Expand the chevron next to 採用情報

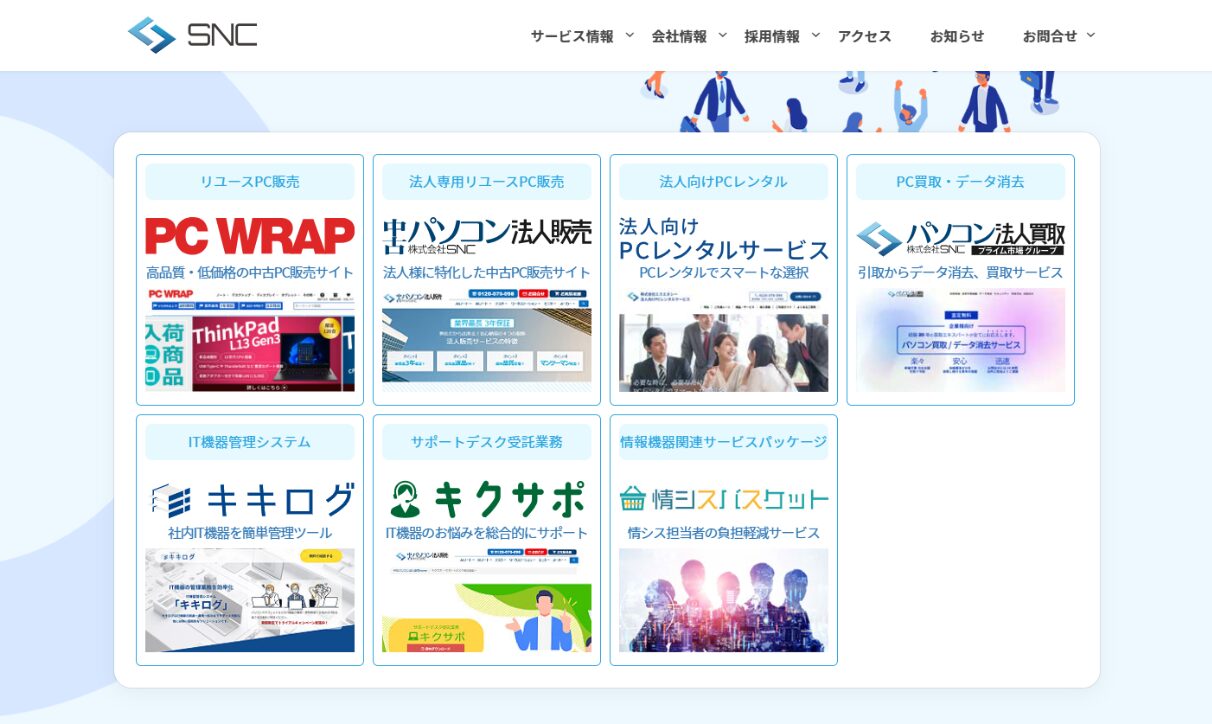click(x=816, y=35)
